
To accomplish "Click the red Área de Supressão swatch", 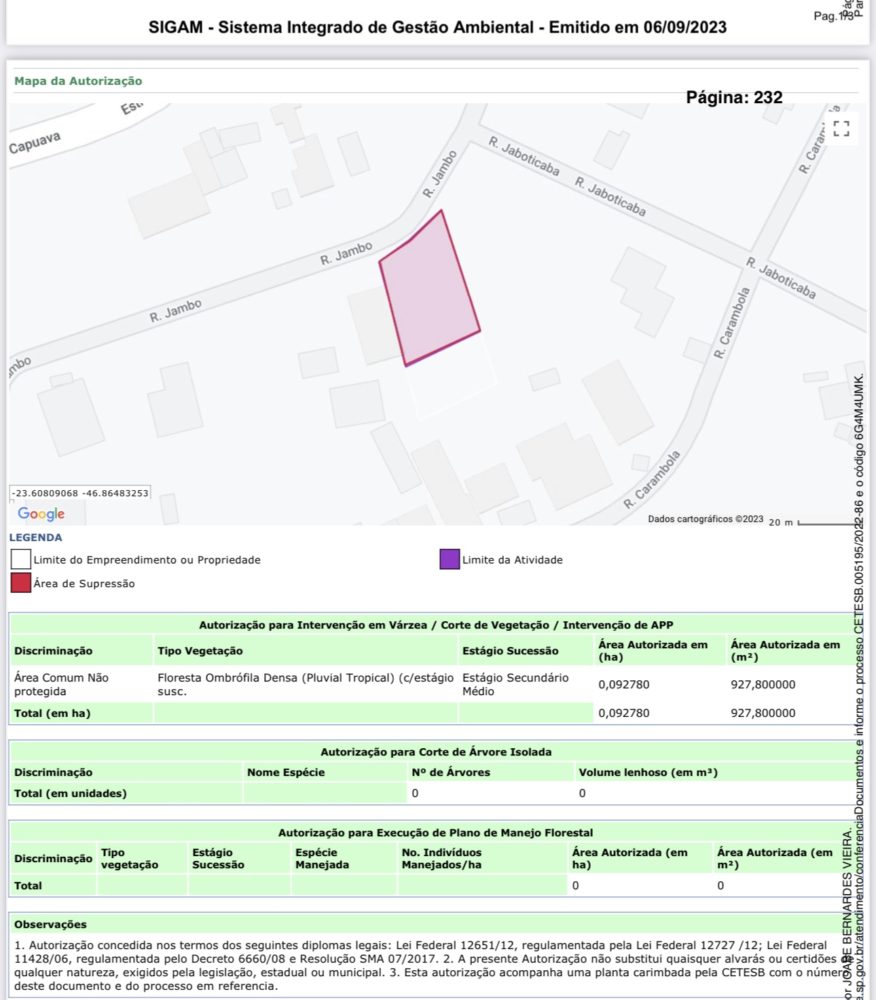I will [x=20, y=583].
